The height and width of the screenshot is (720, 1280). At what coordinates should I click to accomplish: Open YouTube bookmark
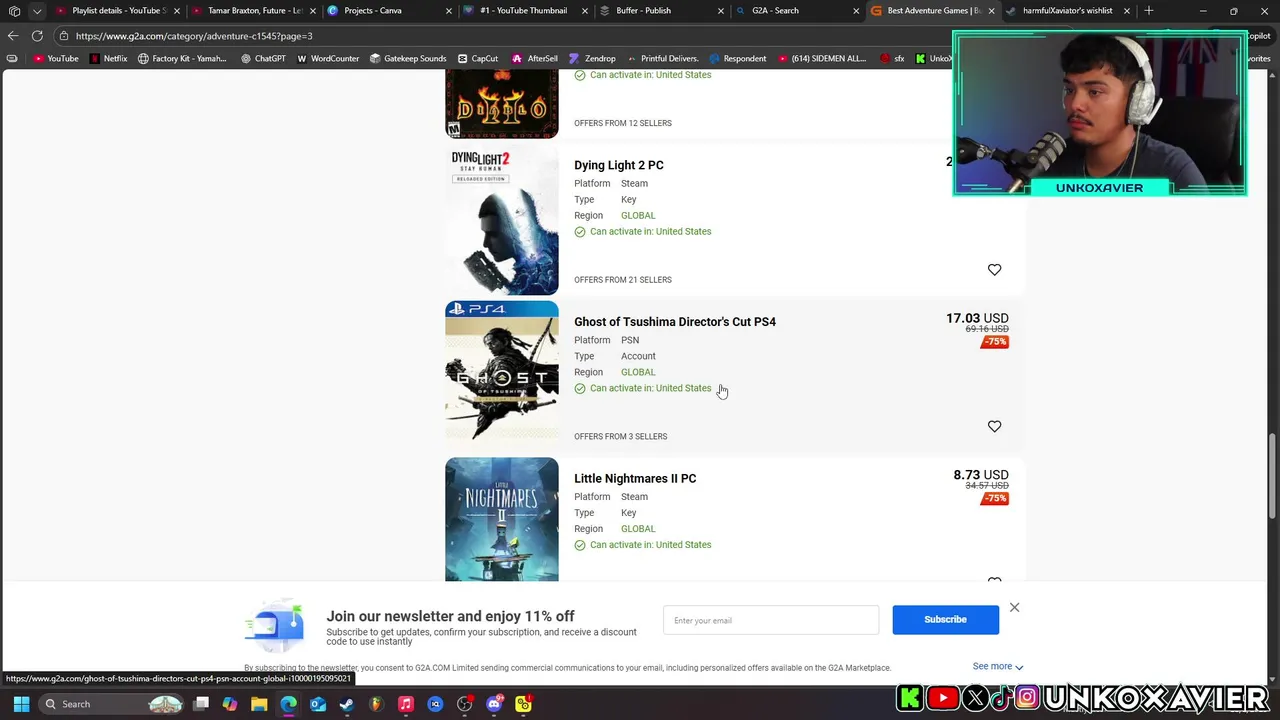click(x=56, y=59)
